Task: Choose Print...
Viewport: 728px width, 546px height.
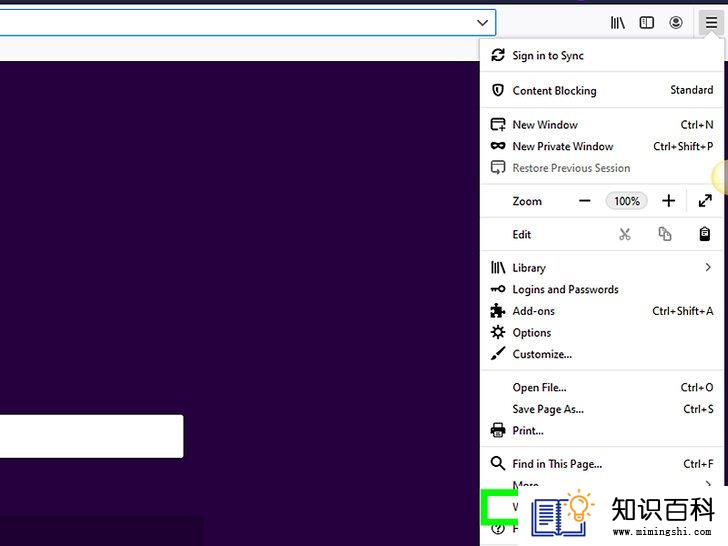Action: tap(602, 430)
